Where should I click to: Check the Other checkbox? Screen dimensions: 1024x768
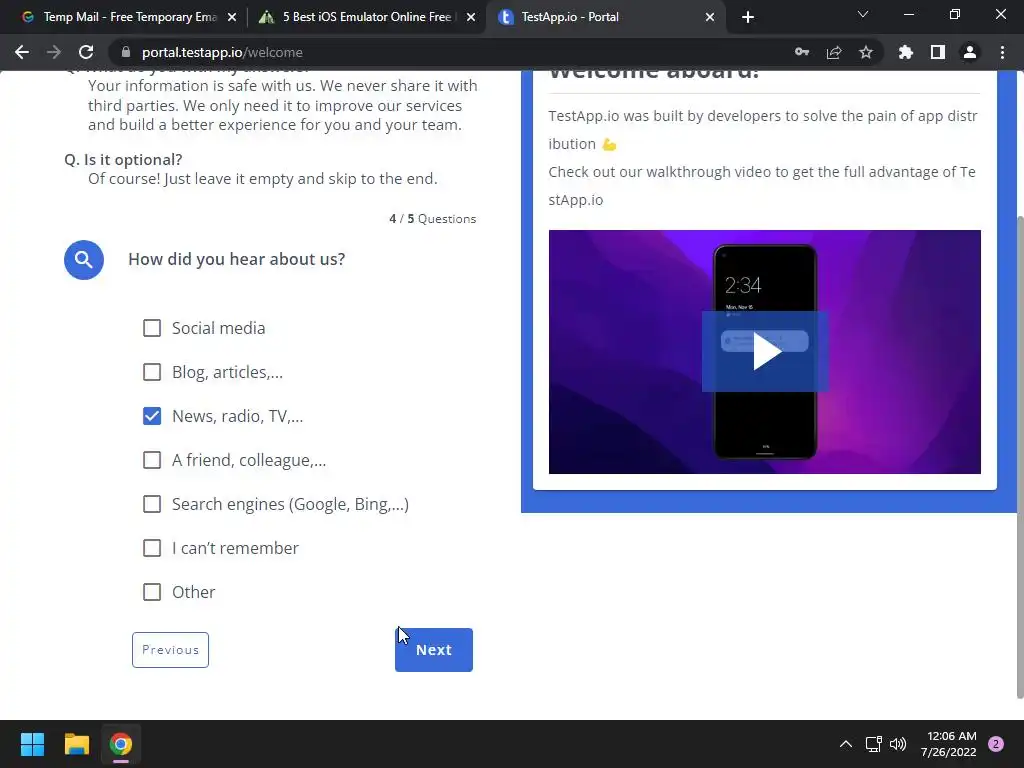click(x=152, y=592)
